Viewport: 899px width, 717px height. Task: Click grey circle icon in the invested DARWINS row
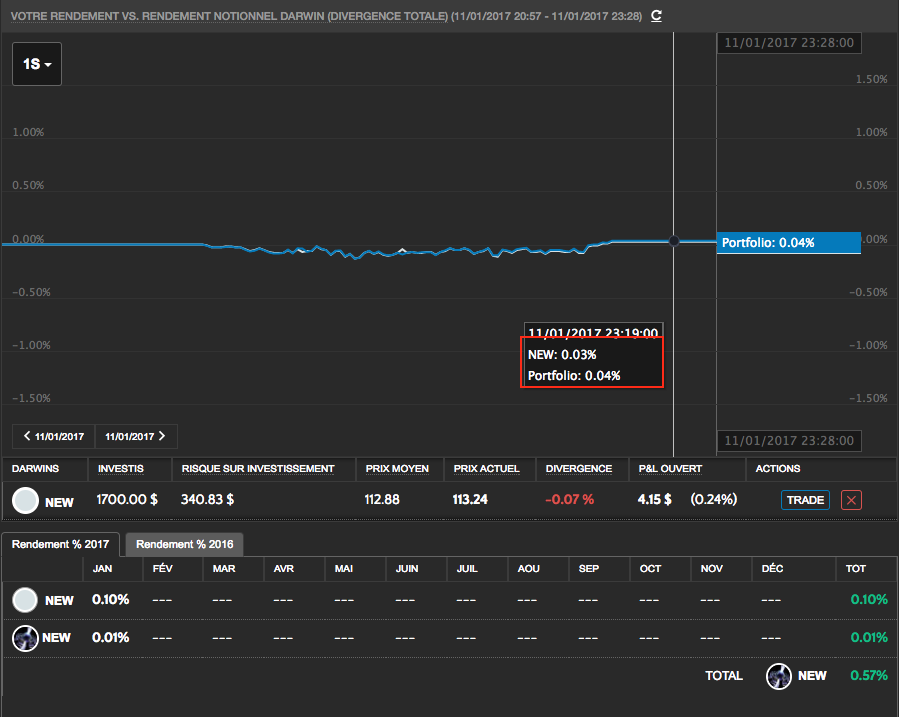pyautogui.click(x=26, y=500)
